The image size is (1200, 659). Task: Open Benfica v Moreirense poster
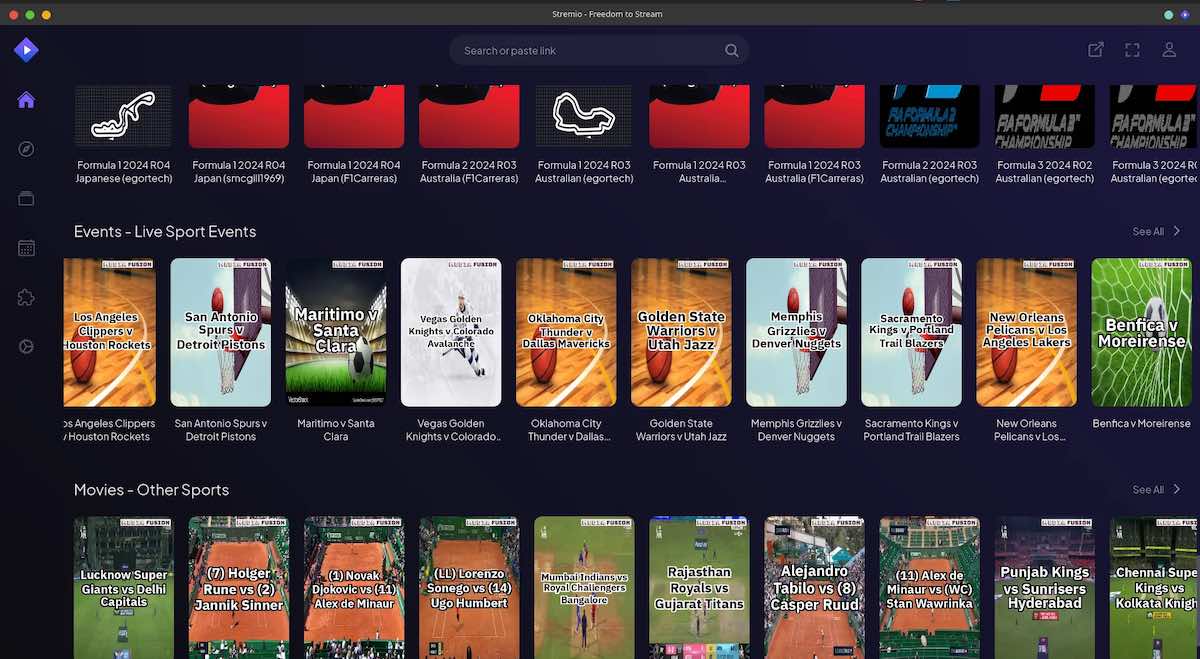pos(1141,333)
